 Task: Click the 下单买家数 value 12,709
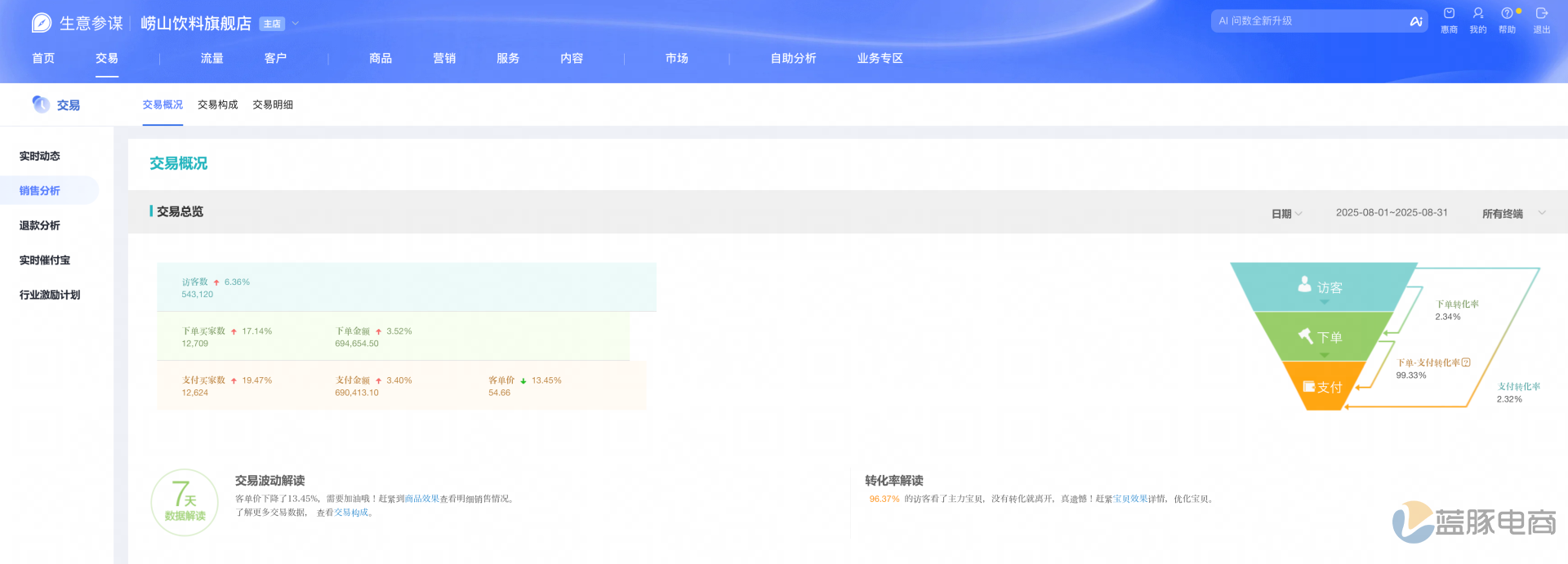194,344
